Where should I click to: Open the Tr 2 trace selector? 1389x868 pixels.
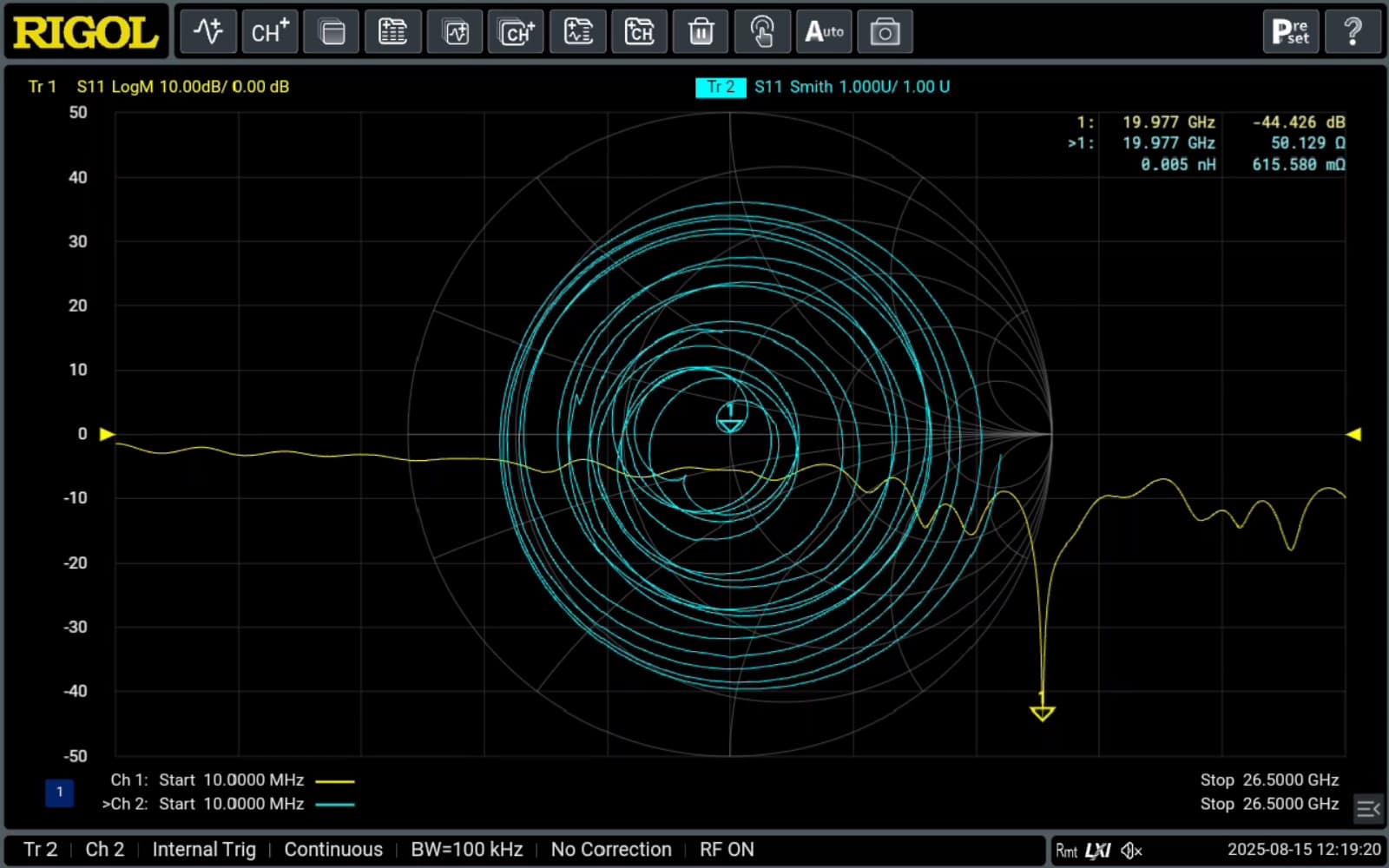pos(39,849)
